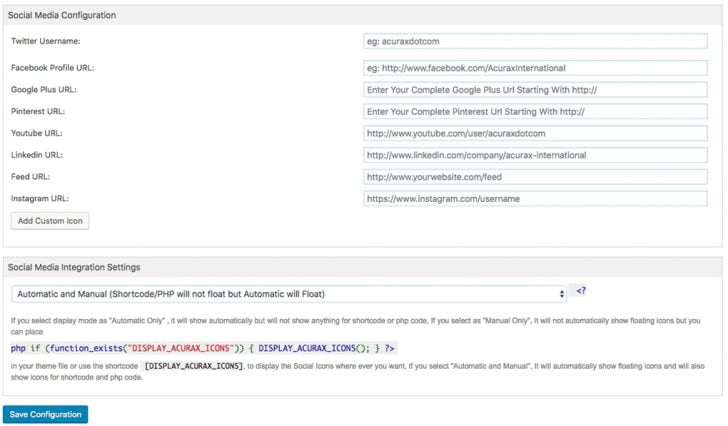The image size is (728, 426).
Task: Focus the Facebook Profile URL field
Action: pyautogui.click(x=535, y=68)
